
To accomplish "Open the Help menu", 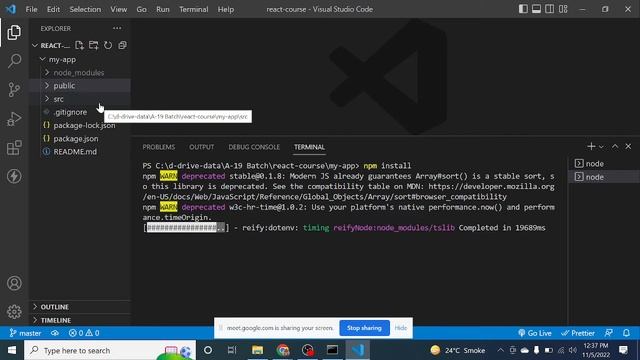I will point(226,9).
